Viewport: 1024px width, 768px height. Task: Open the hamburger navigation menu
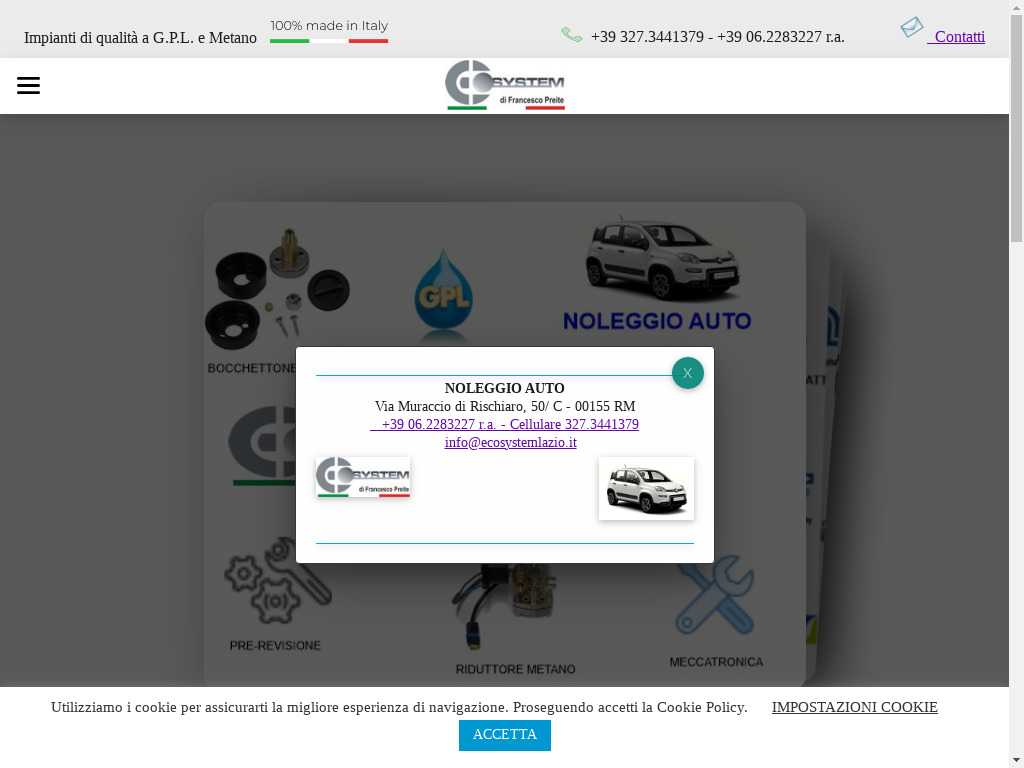pyautogui.click(x=29, y=86)
